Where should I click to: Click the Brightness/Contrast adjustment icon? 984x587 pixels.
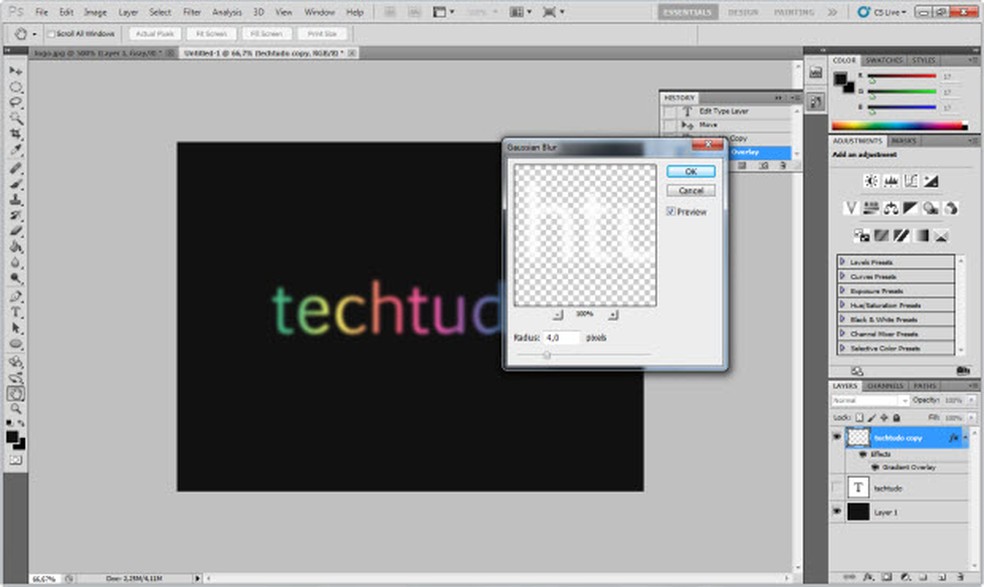coord(871,181)
